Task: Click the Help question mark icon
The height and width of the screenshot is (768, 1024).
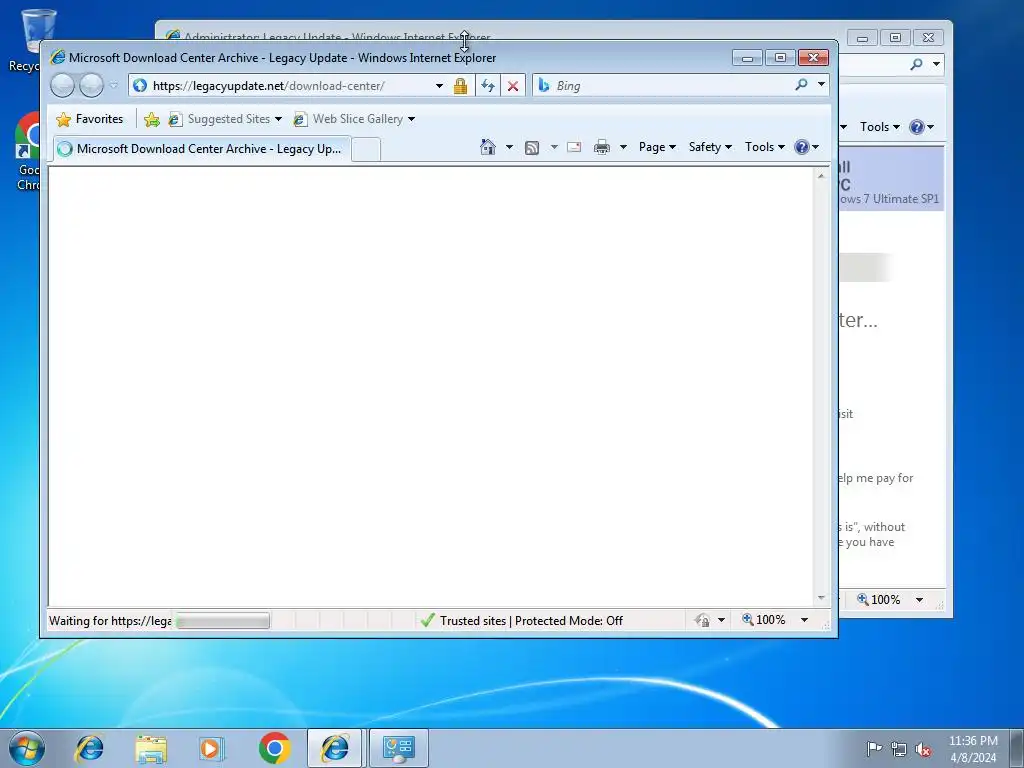Action: [x=802, y=147]
